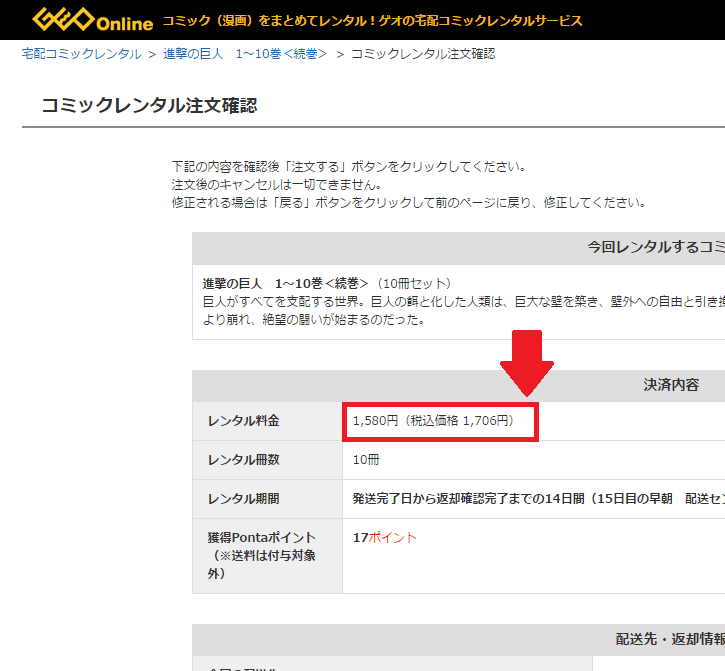Select the price 1,580円（税込価格 1,706円）
The image size is (725, 671).
point(433,421)
